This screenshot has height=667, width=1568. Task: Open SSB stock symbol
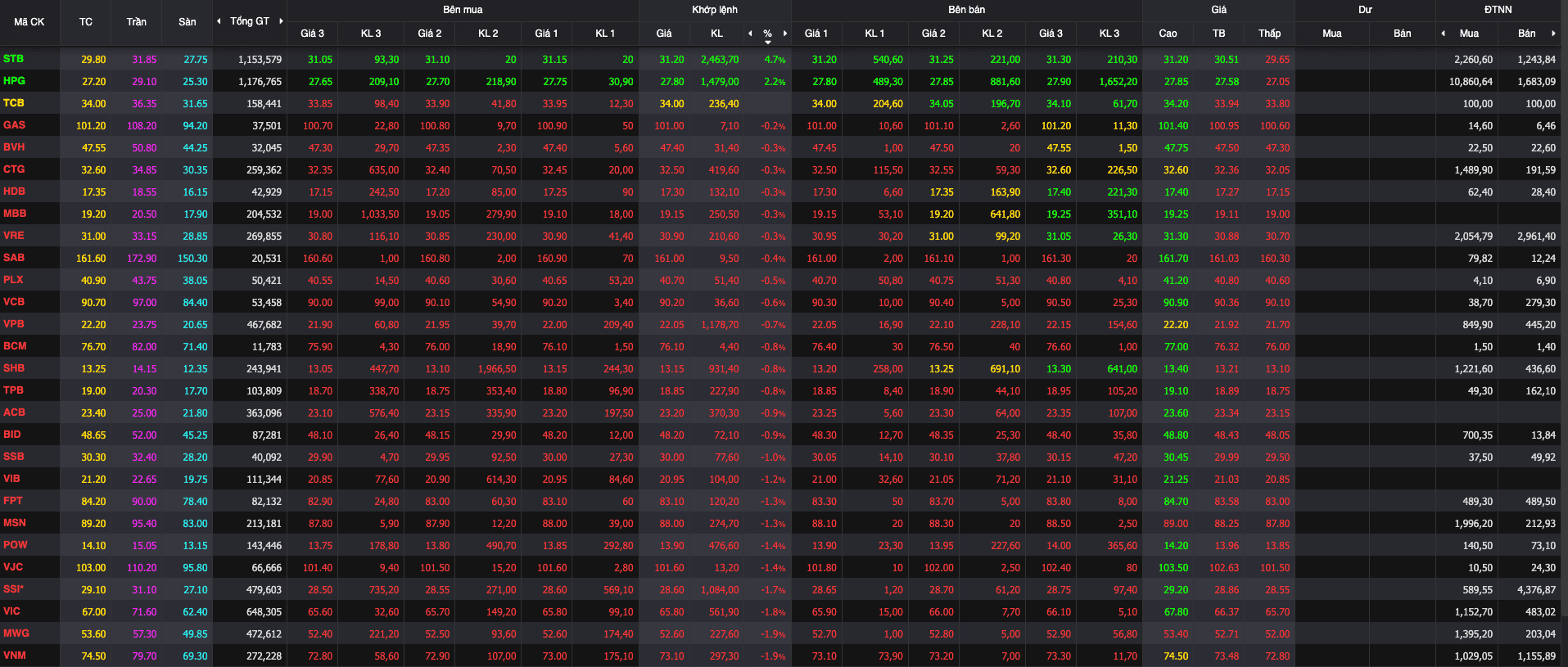(14, 457)
